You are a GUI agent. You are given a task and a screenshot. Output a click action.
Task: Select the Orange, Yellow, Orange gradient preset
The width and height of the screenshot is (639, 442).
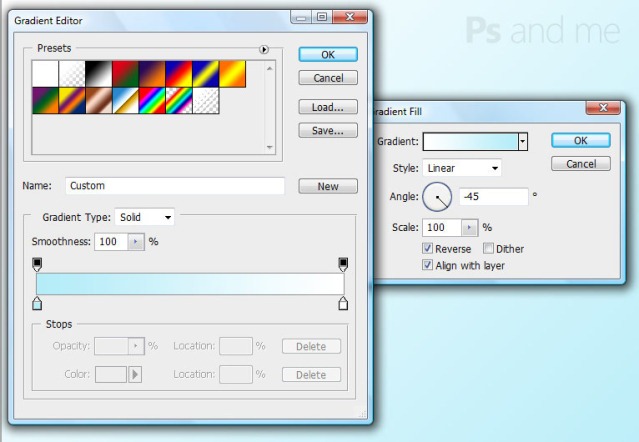(232, 74)
